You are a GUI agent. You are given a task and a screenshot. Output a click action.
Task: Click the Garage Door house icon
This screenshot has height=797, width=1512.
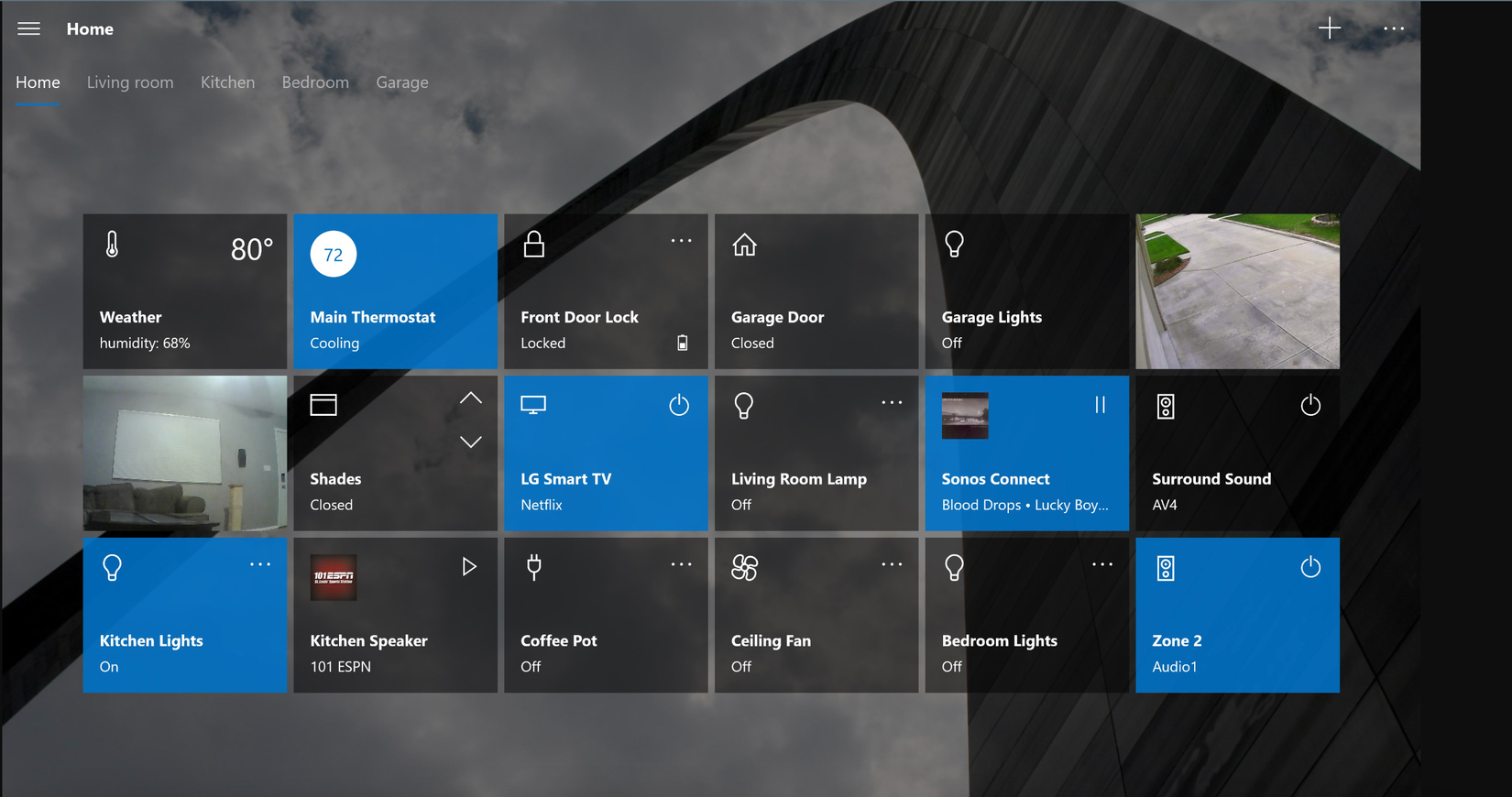click(744, 245)
